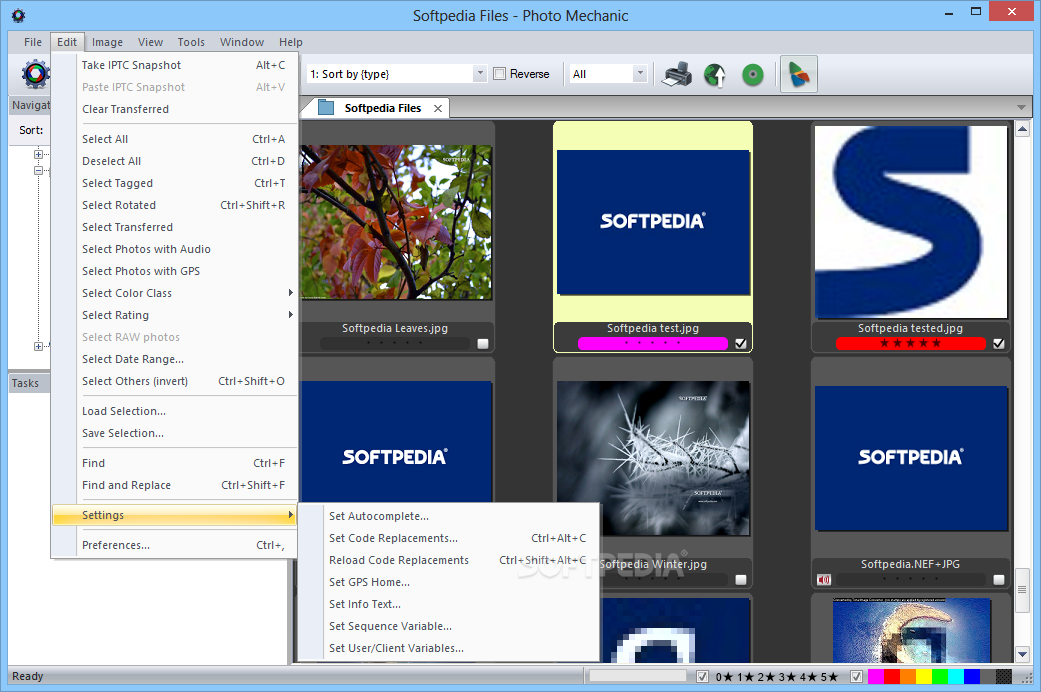
Task: Open the tab list arrow at right
Action: pyautogui.click(x=1021, y=108)
